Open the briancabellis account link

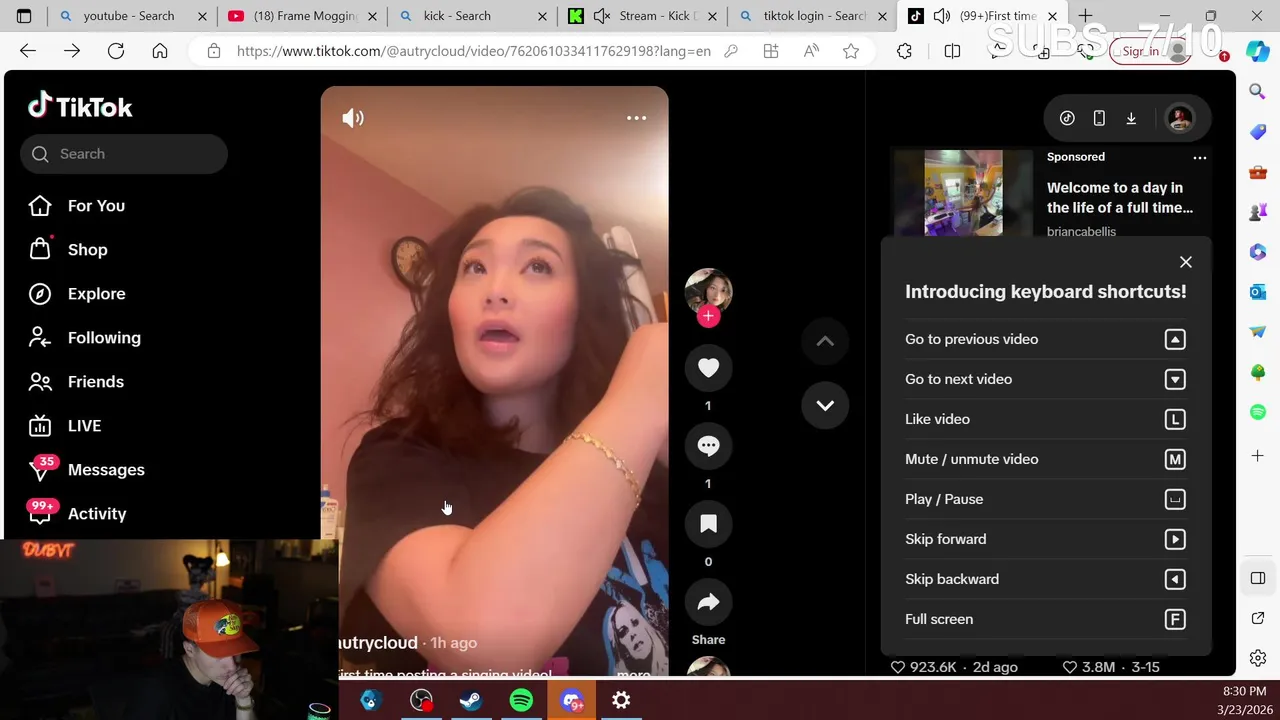(1081, 231)
